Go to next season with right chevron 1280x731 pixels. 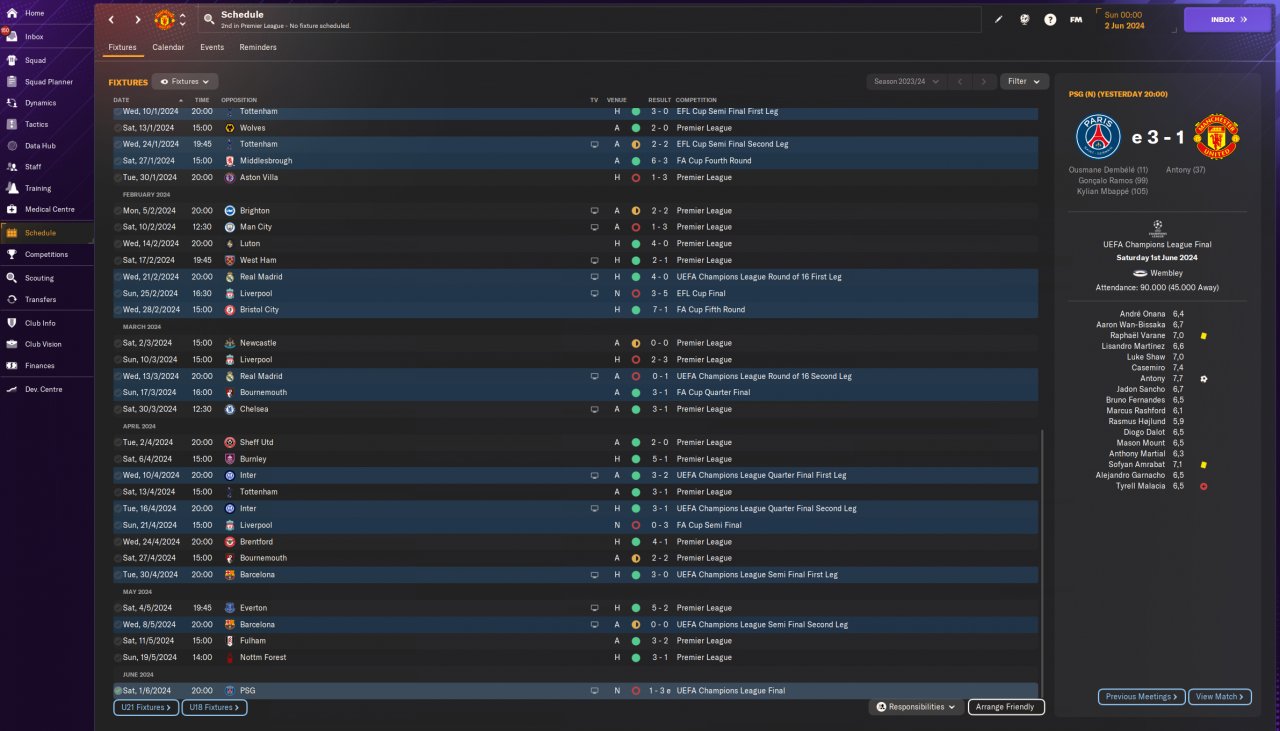click(x=985, y=82)
